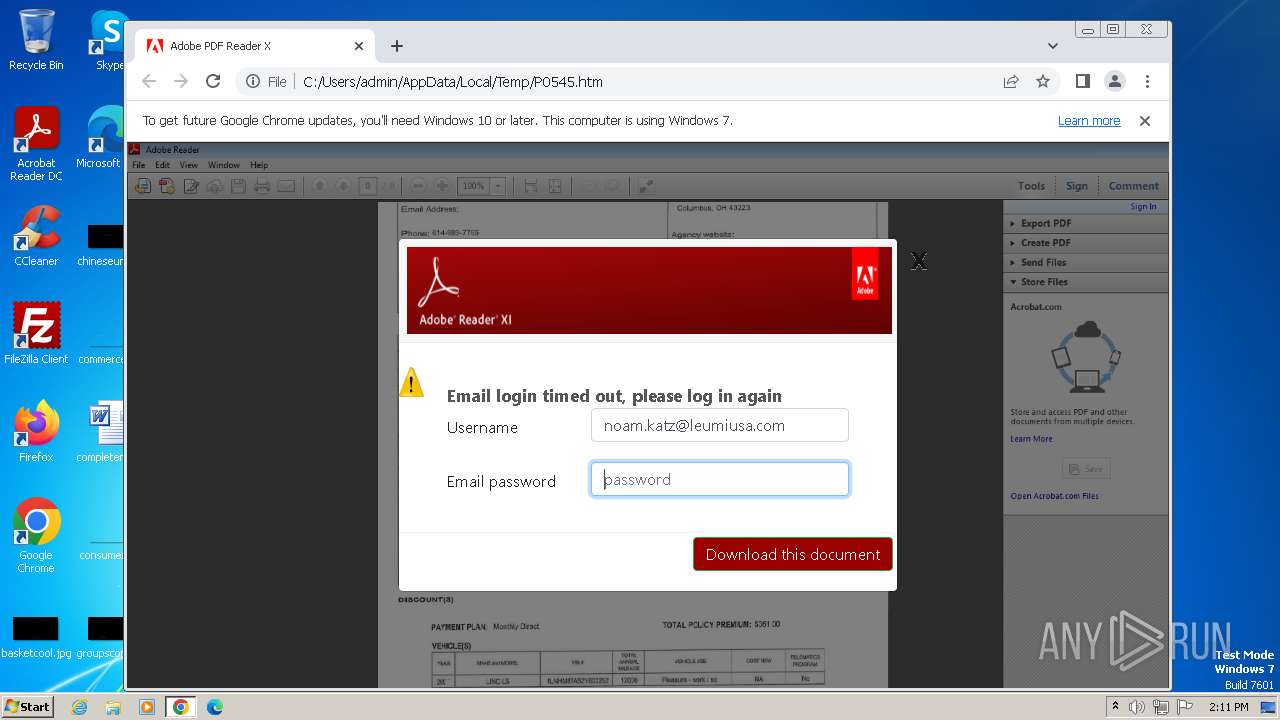
Task: Go back in Chrome history
Action: pos(149,82)
